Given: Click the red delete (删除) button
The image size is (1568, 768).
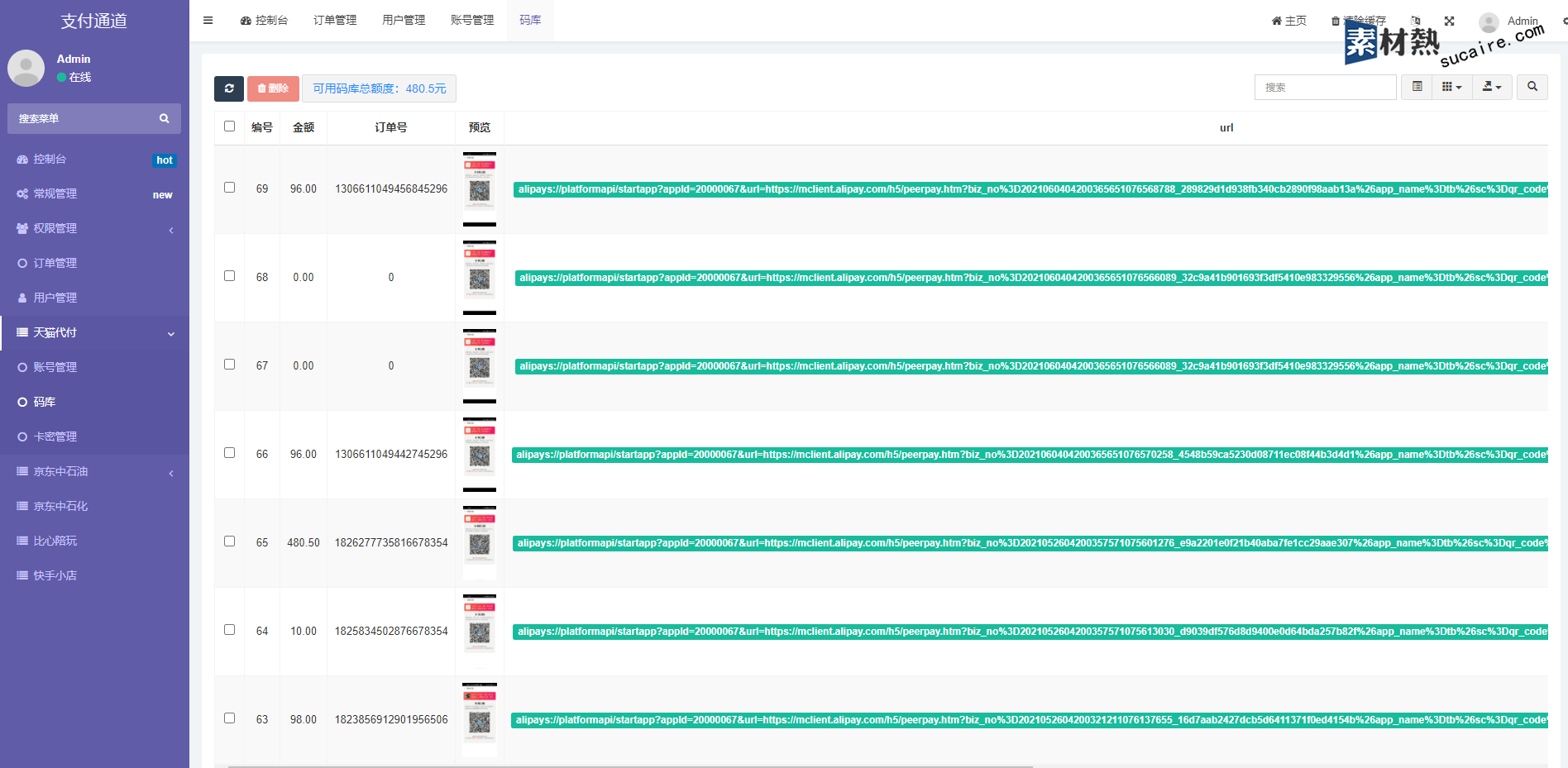Looking at the screenshot, I should click(273, 88).
